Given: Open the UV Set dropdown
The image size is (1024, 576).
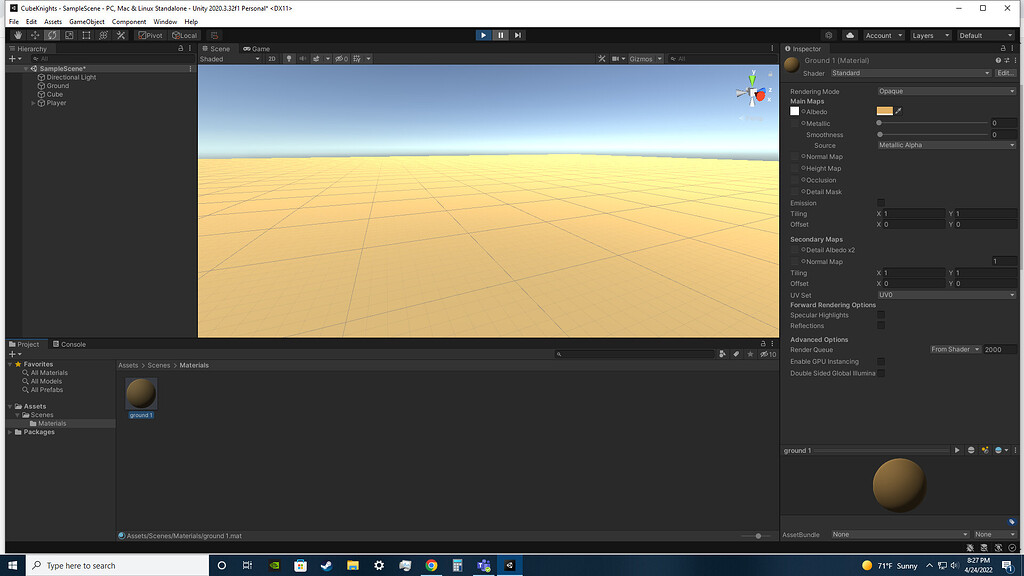Looking at the screenshot, I should click(x=944, y=295).
